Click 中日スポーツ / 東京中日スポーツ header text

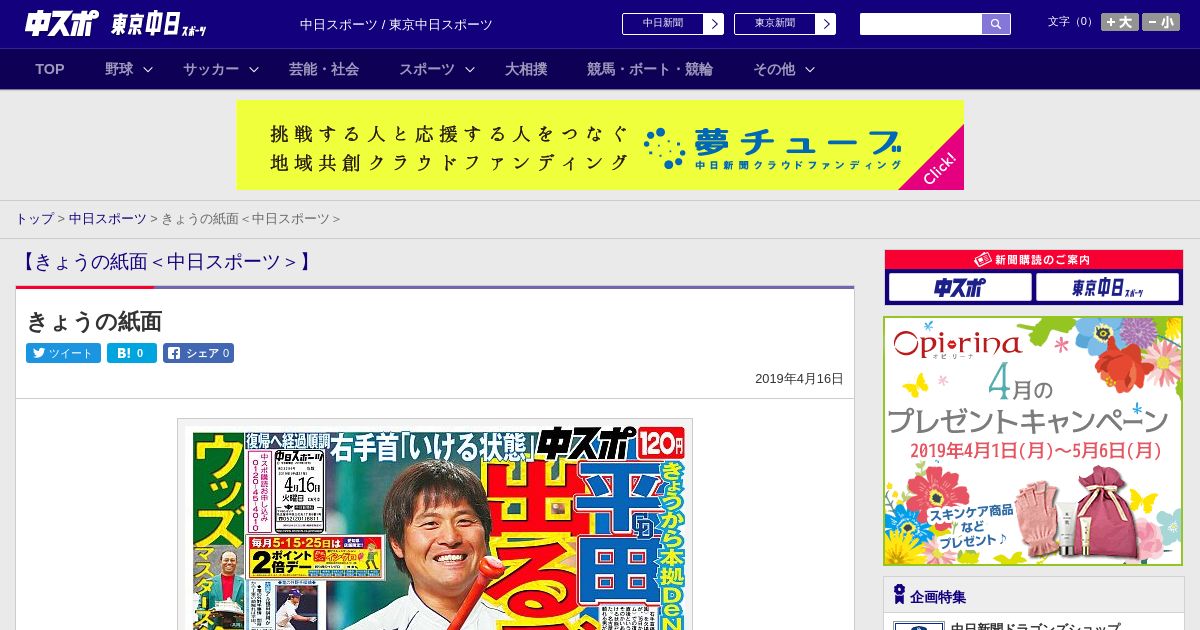[x=396, y=24]
